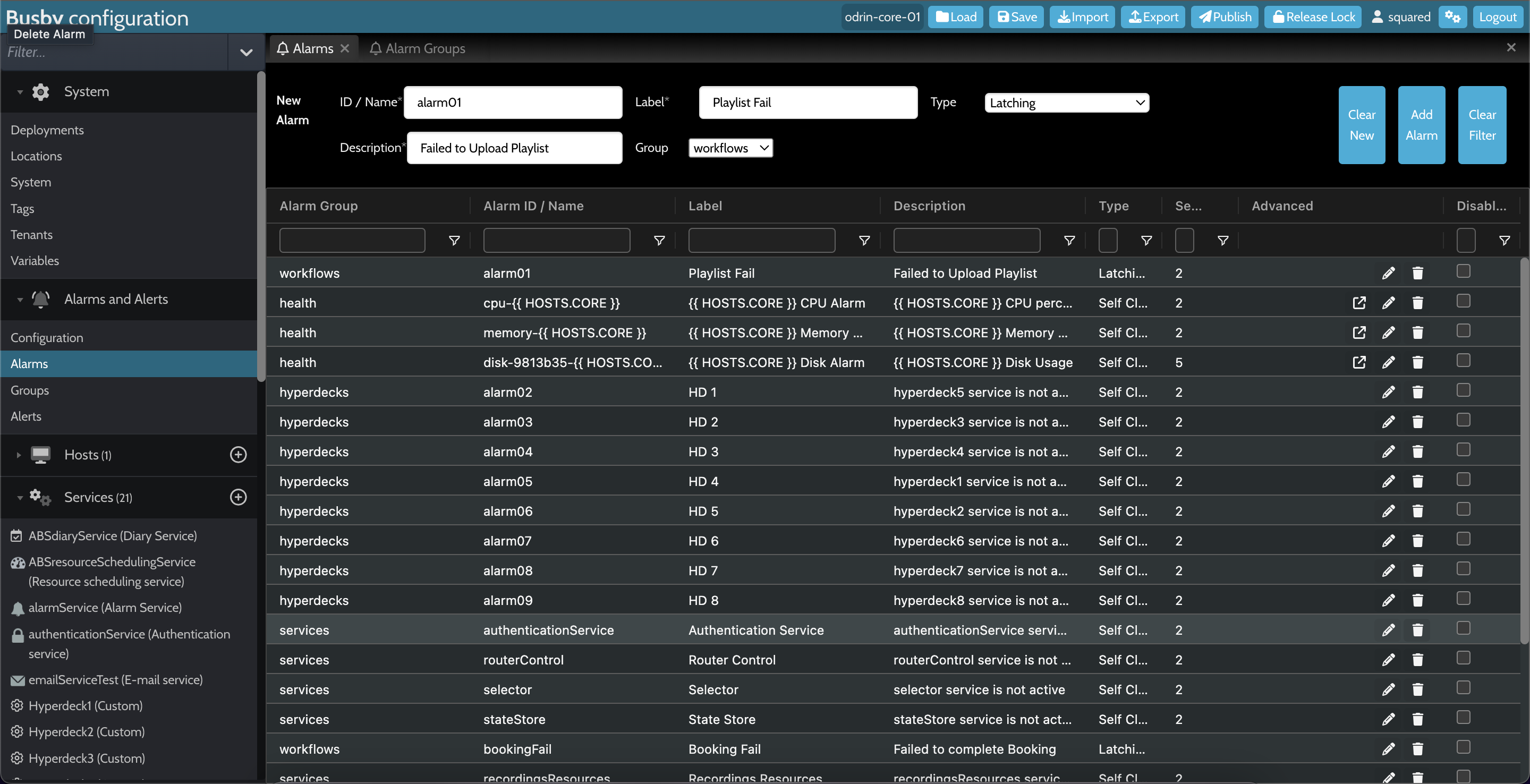Open the settings gears icon in top bar
The height and width of the screenshot is (784, 1530).
(1453, 16)
